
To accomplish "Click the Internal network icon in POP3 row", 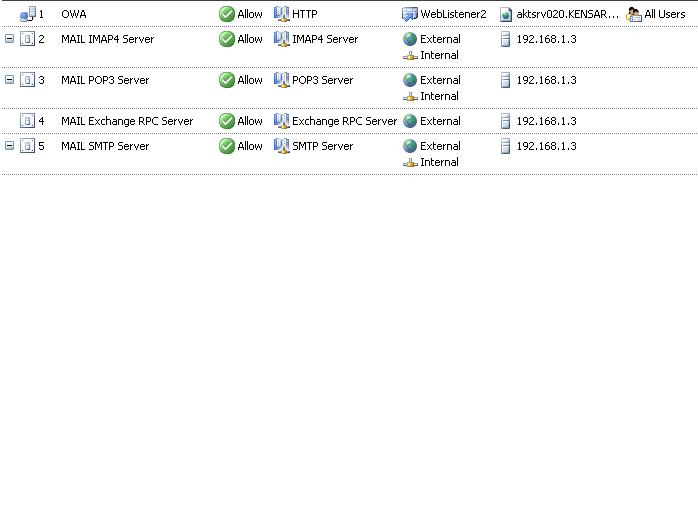I will [410, 97].
